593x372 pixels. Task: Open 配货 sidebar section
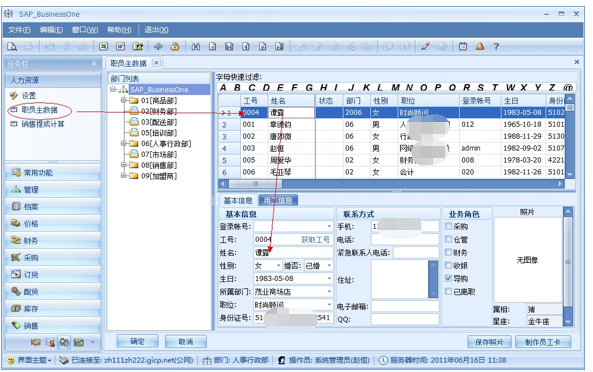(x=53, y=292)
